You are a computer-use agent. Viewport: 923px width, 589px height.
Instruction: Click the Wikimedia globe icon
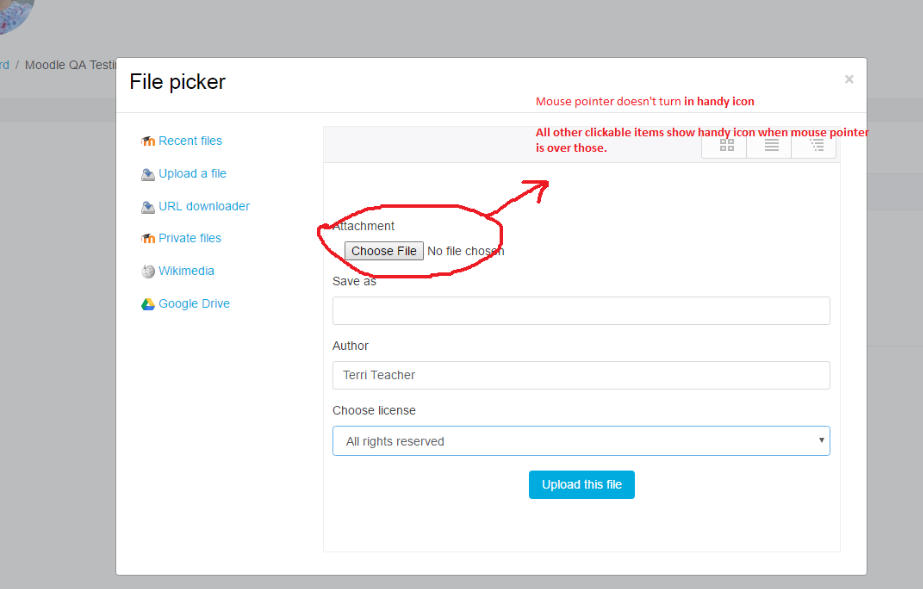pyautogui.click(x=148, y=271)
